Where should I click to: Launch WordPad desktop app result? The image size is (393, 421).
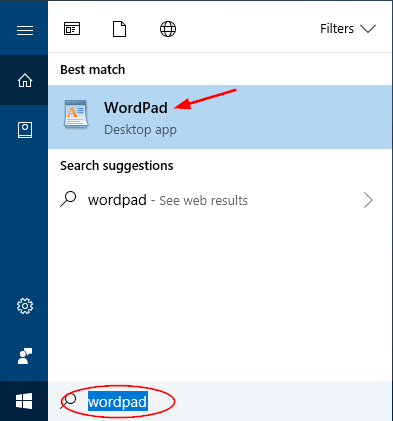[x=220, y=117]
